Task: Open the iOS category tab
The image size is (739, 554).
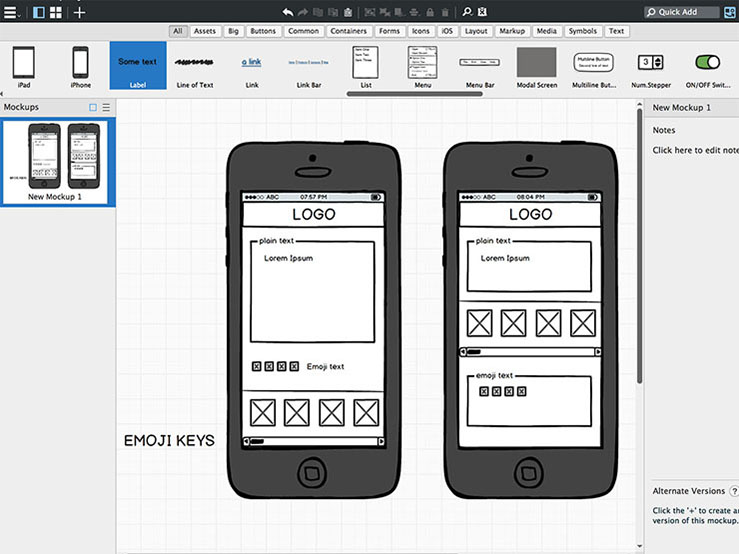Action: click(x=447, y=31)
